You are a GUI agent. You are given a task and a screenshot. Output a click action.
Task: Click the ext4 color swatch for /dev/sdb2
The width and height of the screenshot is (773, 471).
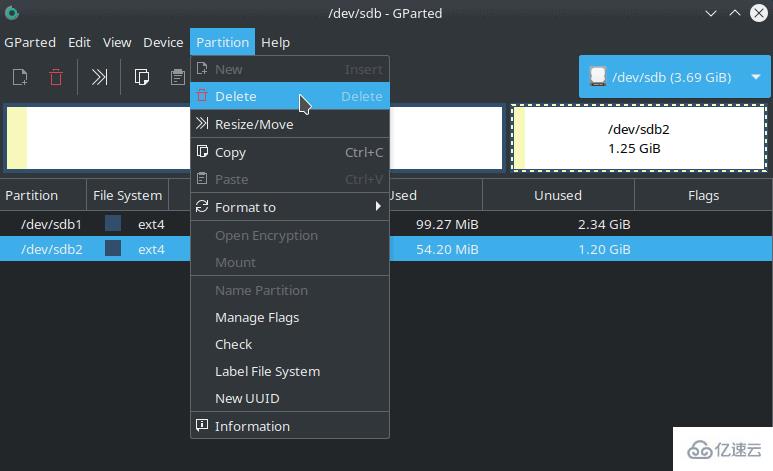(113, 248)
